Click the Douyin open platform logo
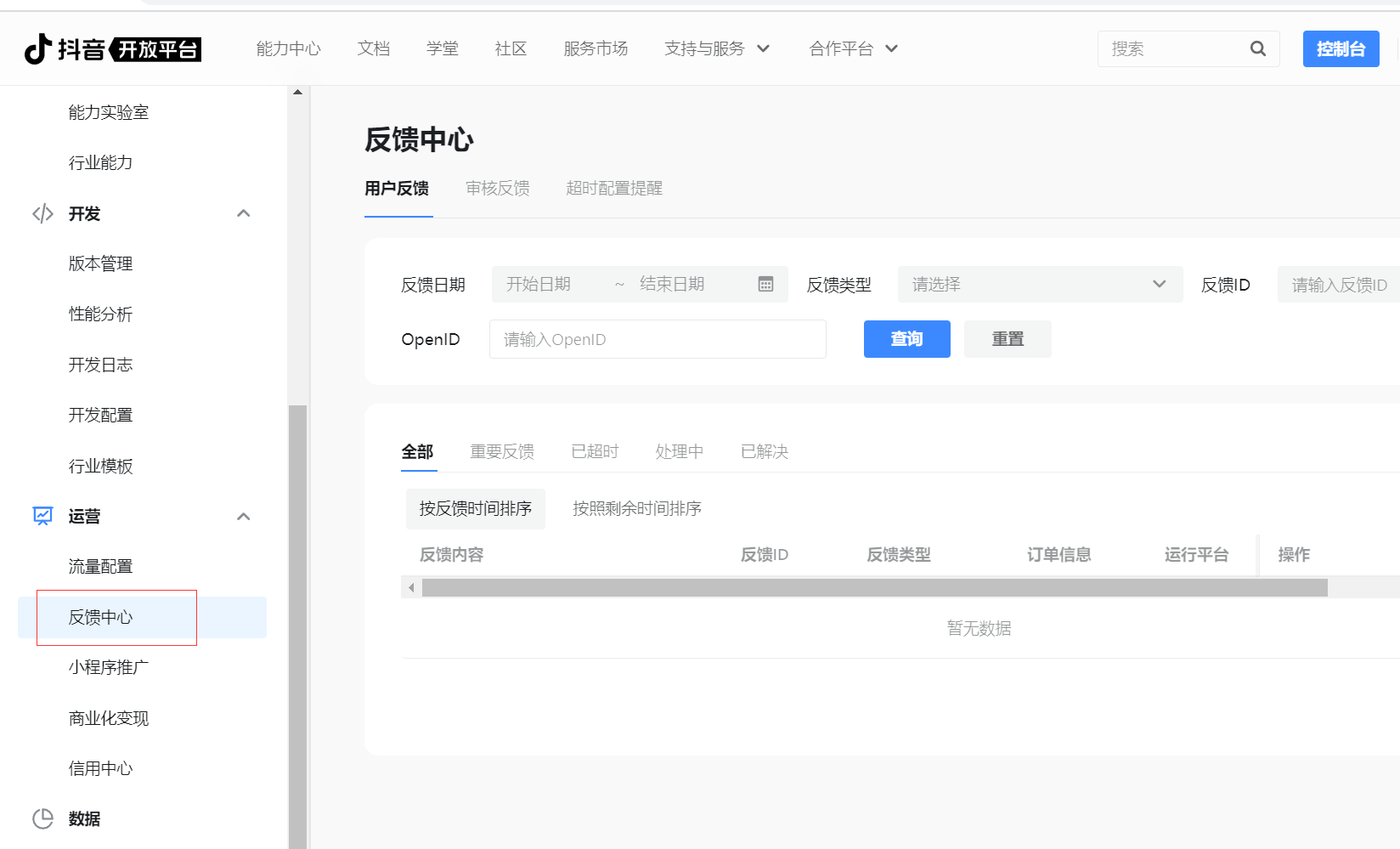The height and width of the screenshot is (849, 1400). [x=112, y=49]
